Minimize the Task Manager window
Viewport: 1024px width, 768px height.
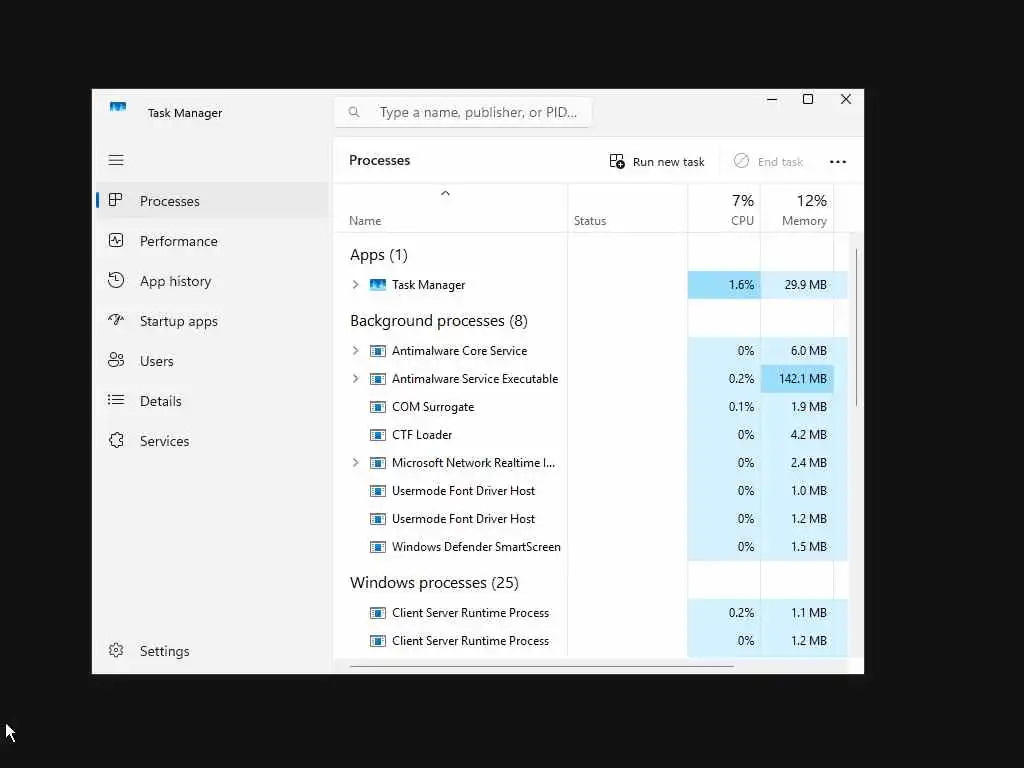coord(772,99)
